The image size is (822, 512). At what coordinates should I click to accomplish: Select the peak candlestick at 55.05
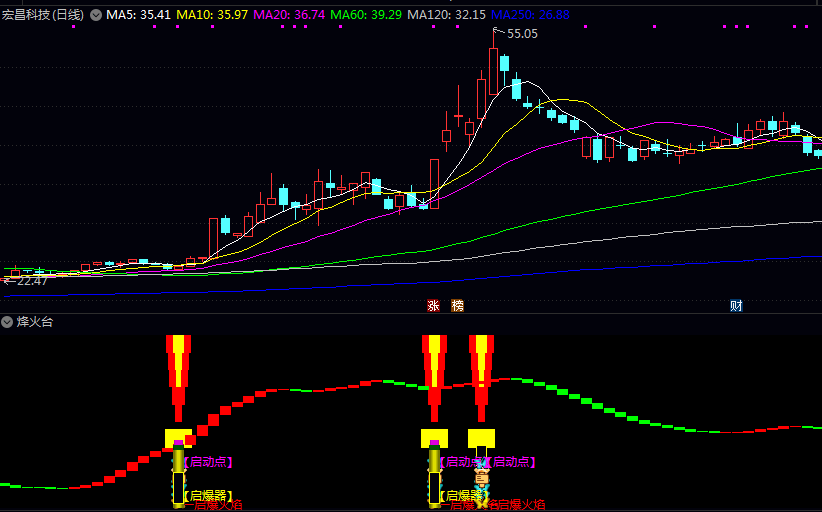click(493, 64)
